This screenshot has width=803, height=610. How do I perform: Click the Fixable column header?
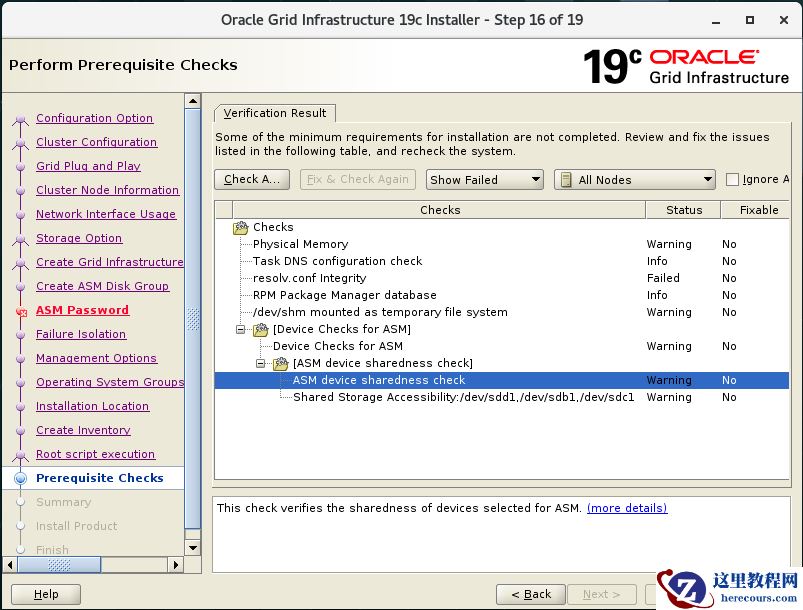(756, 210)
